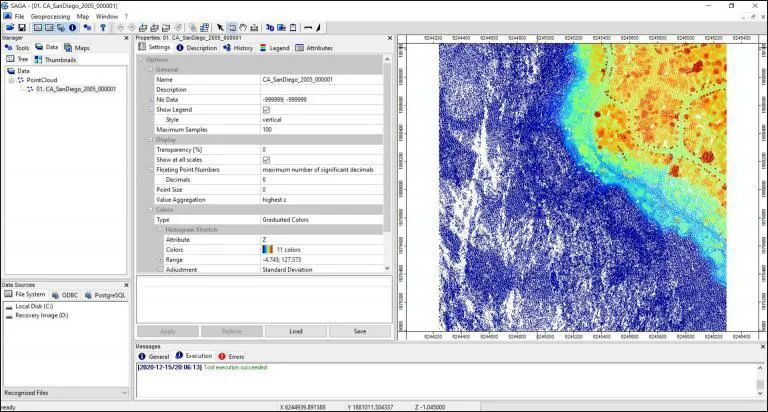Collapse the Histogram Stretch group
768x412 pixels.
[x=160, y=230]
